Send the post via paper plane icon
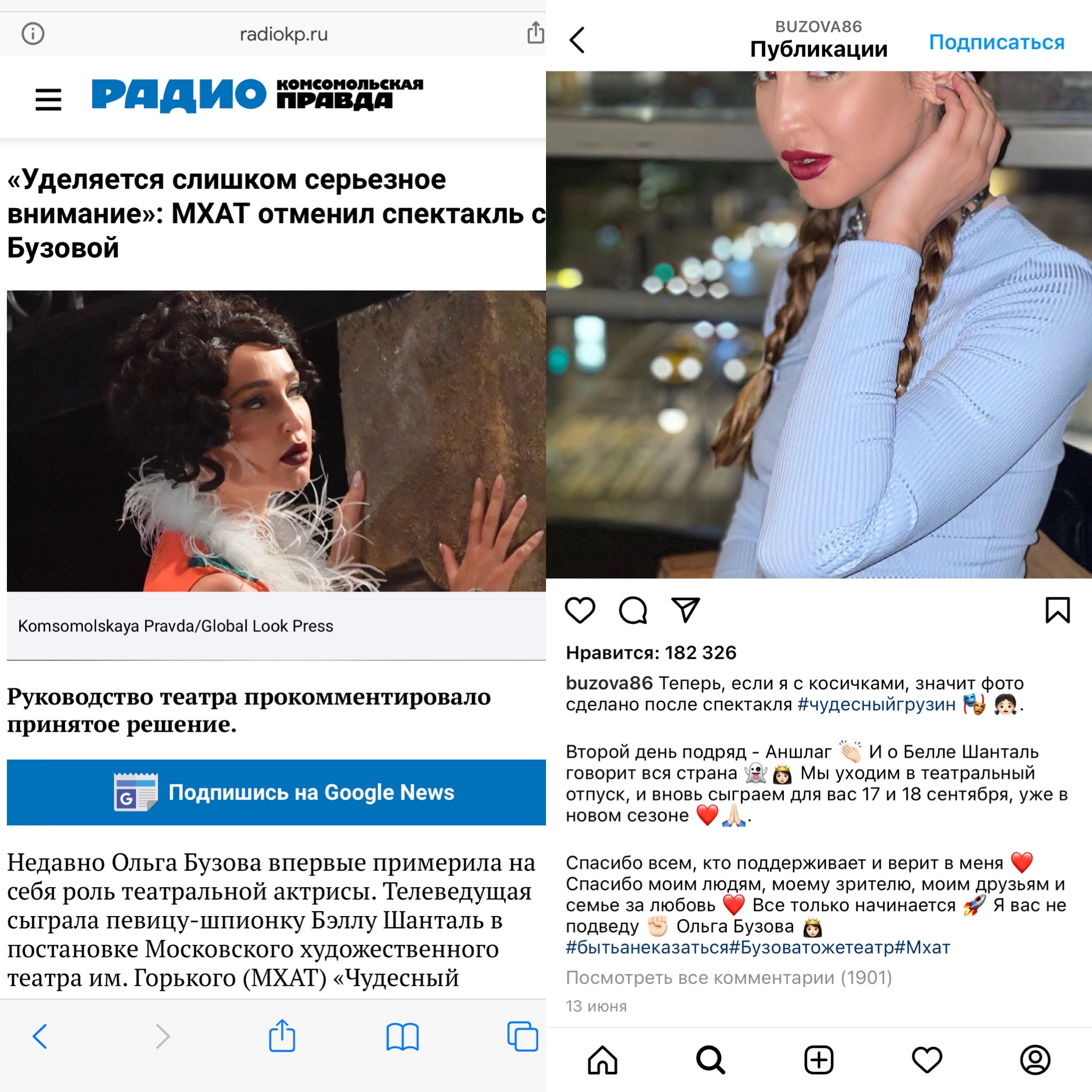Screen dimensions: 1092x1092 686,609
